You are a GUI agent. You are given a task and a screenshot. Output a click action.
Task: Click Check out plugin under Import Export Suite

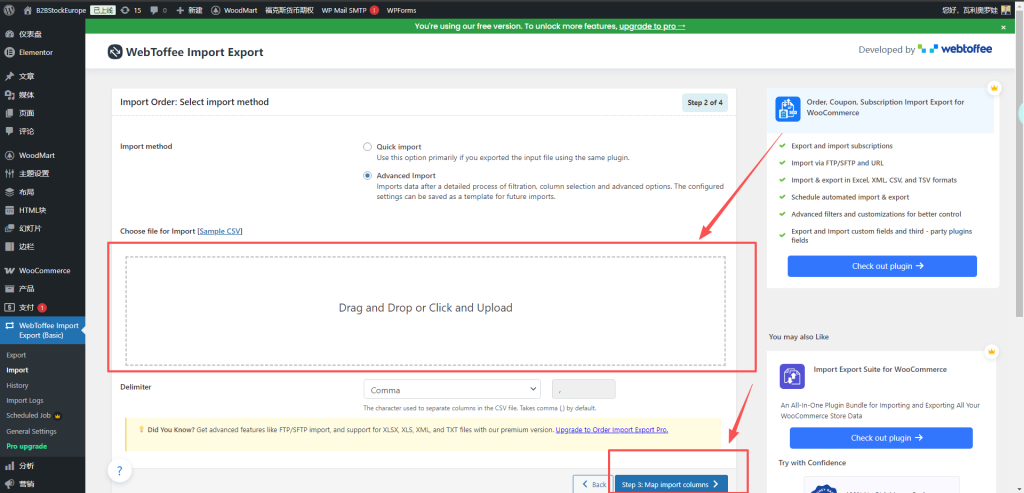(881, 438)
